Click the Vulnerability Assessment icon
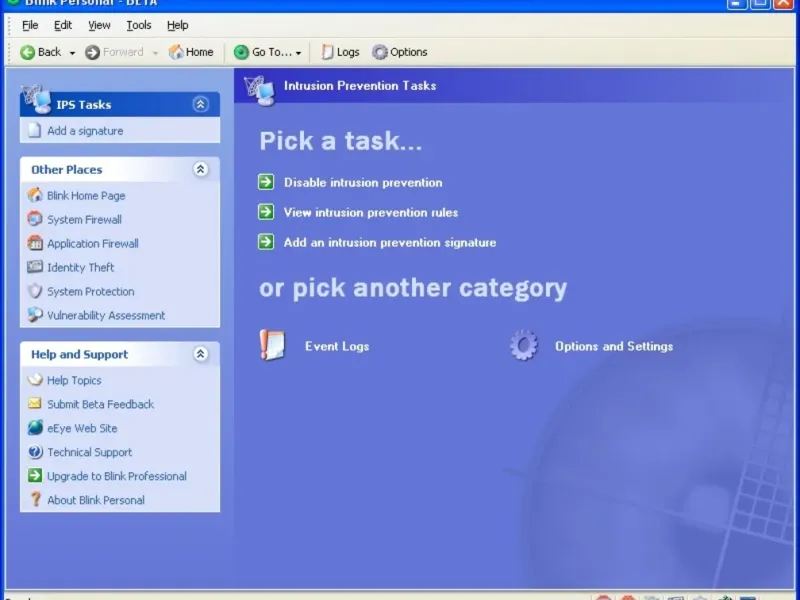800x600 pixels. point(35,315)
